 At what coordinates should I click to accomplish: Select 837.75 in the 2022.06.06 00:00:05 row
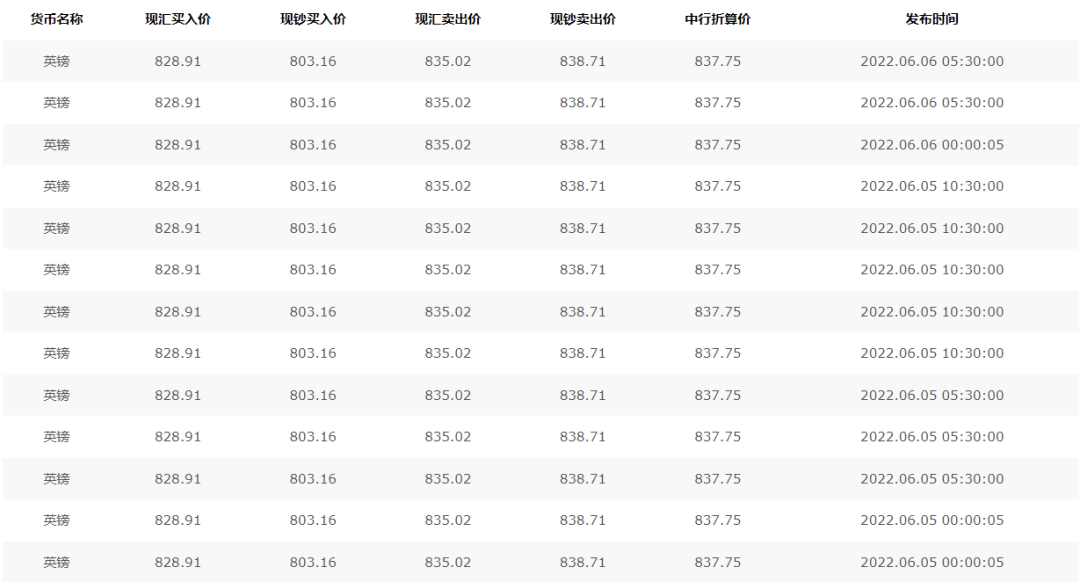718,145
